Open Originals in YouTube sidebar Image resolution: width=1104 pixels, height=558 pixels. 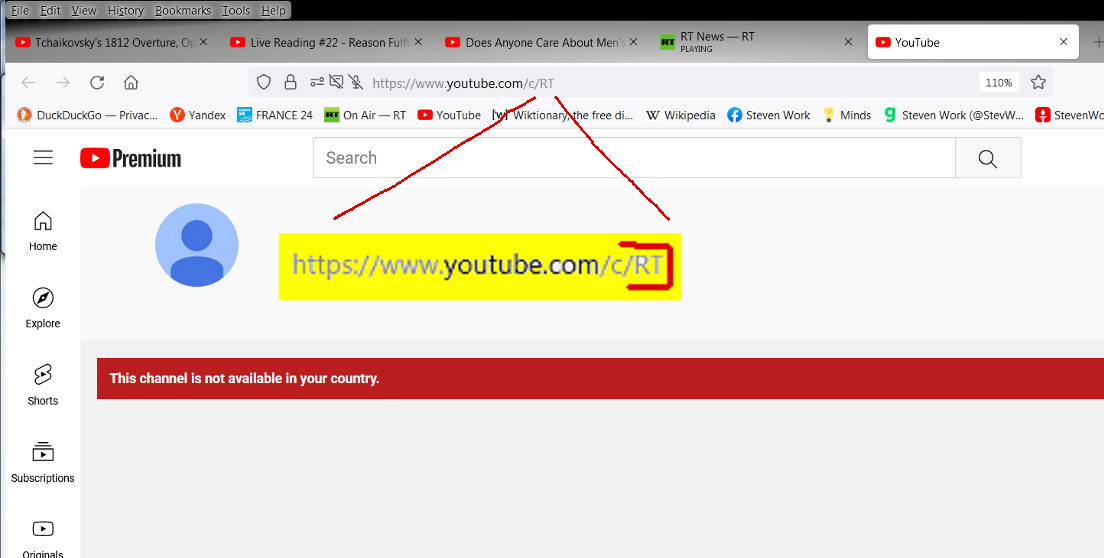pos(43,538)
